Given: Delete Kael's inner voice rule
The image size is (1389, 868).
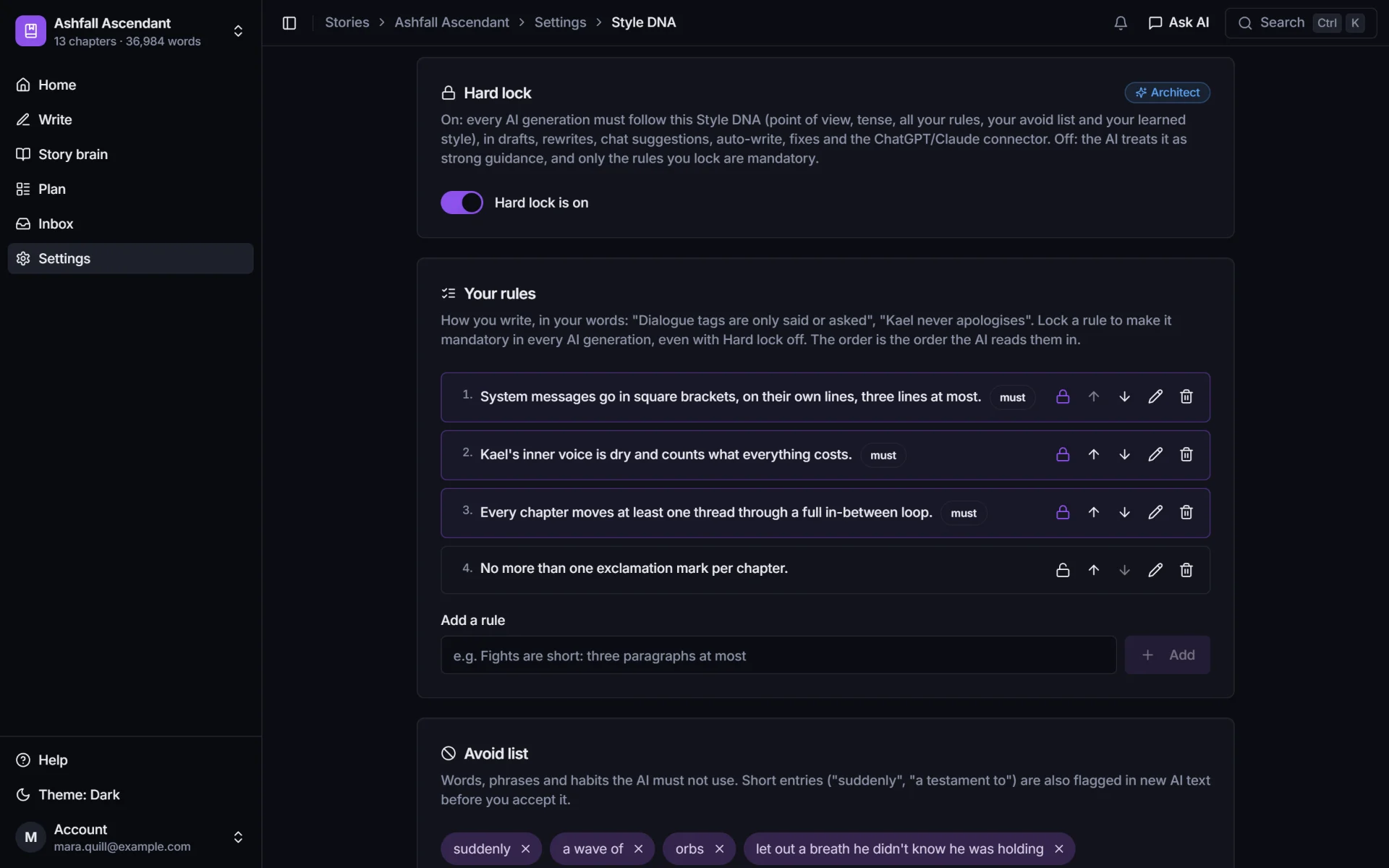Looking at the screenshot, I should pyautogui.click(x=1186, y=454).
